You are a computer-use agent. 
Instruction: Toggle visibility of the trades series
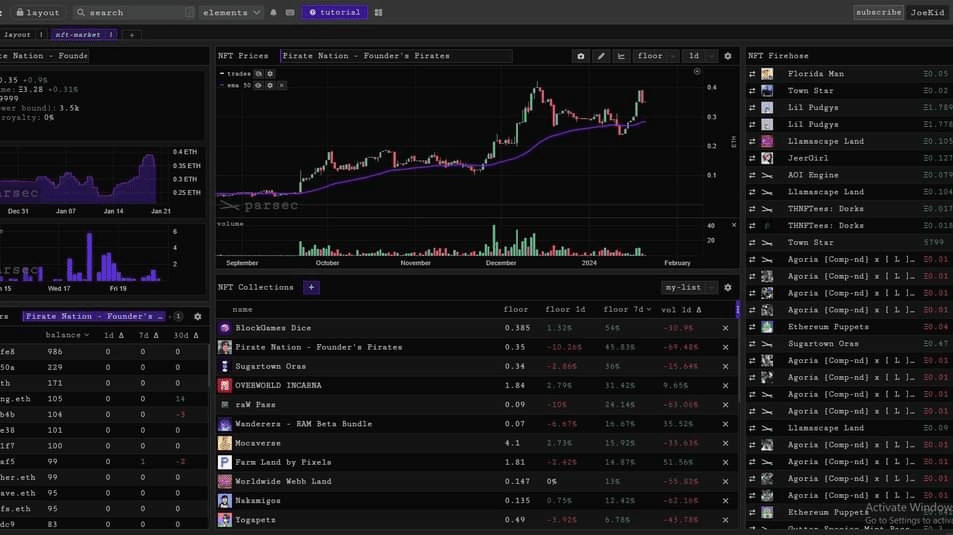click(258, 74)
